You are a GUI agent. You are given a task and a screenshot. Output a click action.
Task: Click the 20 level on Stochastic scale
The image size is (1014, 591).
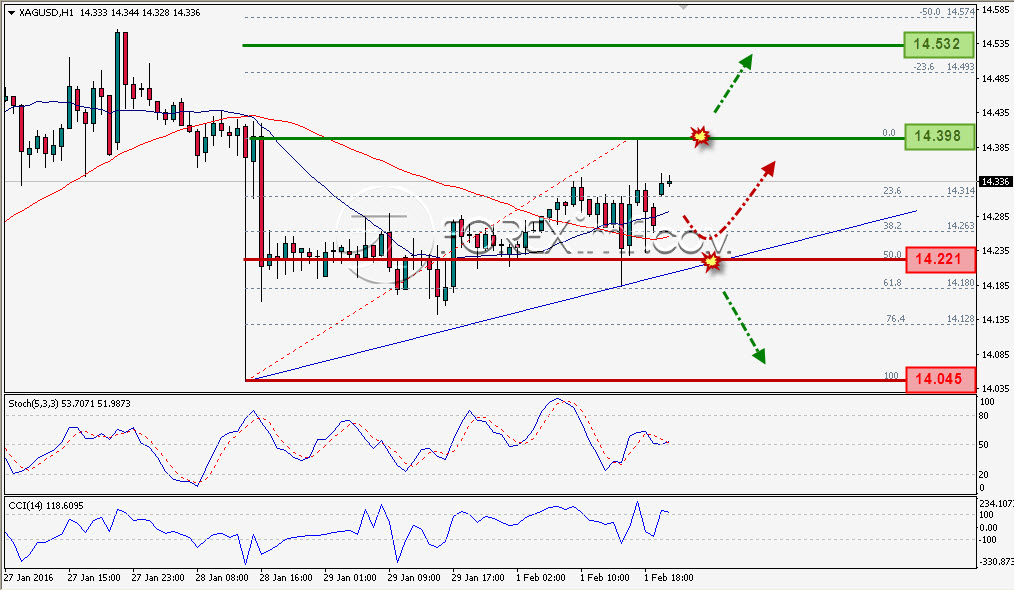[x=984, y=475]
